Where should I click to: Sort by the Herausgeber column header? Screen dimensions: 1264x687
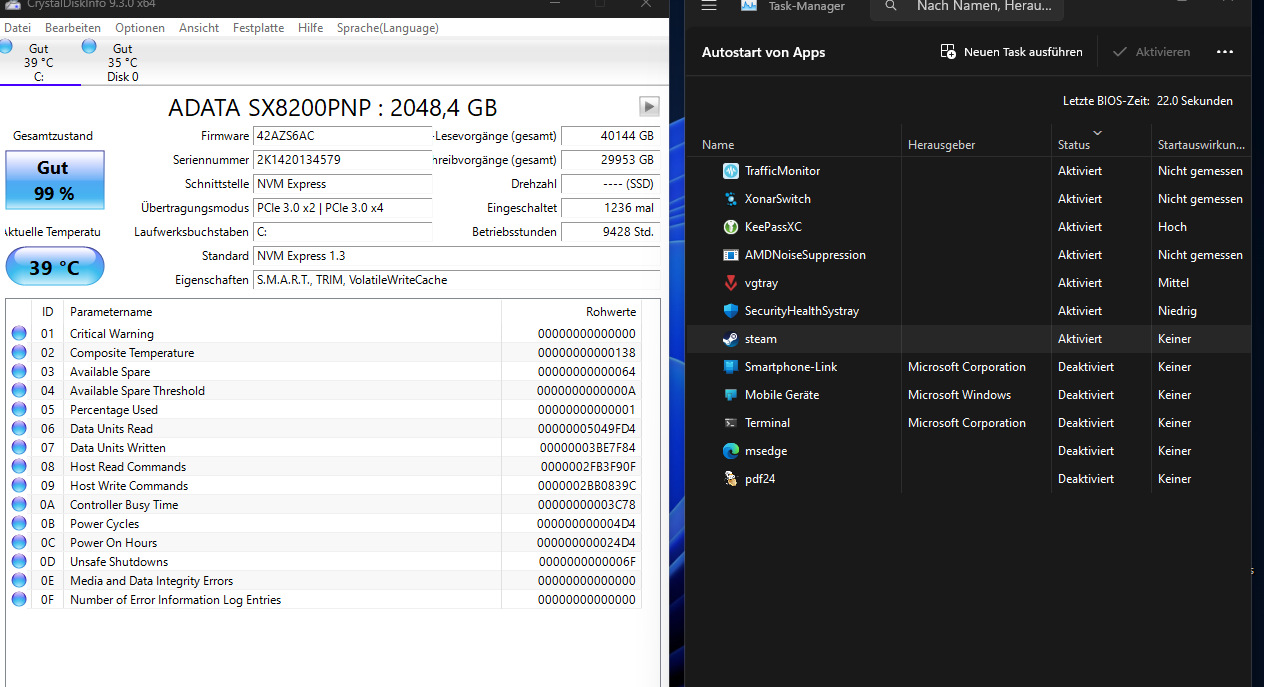click(977, 145)
